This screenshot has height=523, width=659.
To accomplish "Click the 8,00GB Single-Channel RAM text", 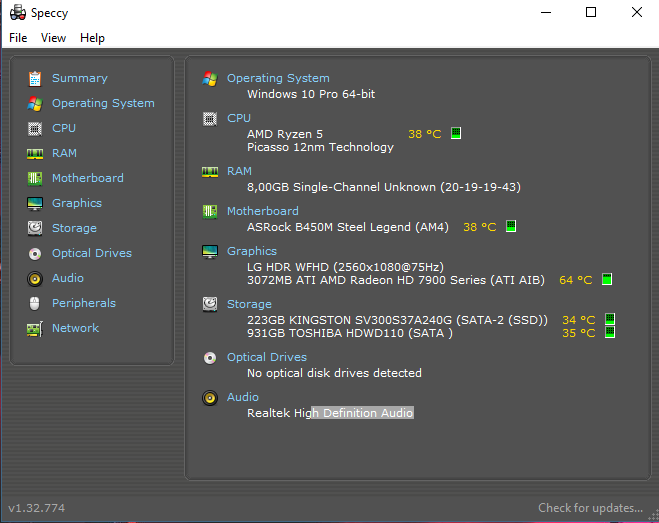I will (384, 187).
